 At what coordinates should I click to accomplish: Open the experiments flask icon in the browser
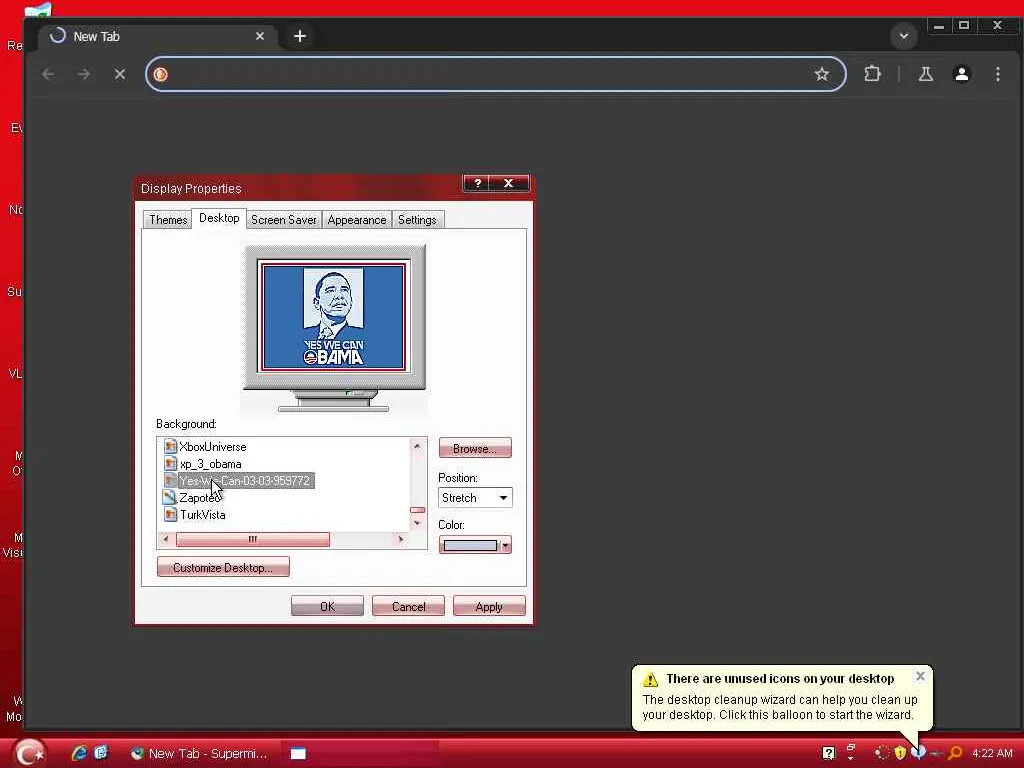[925, 74]
